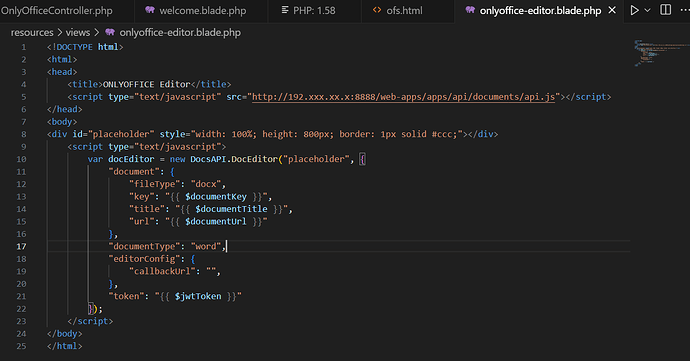
Task: Click the Run code play icon
Action: pyautogui.click(x=634, y=10)
